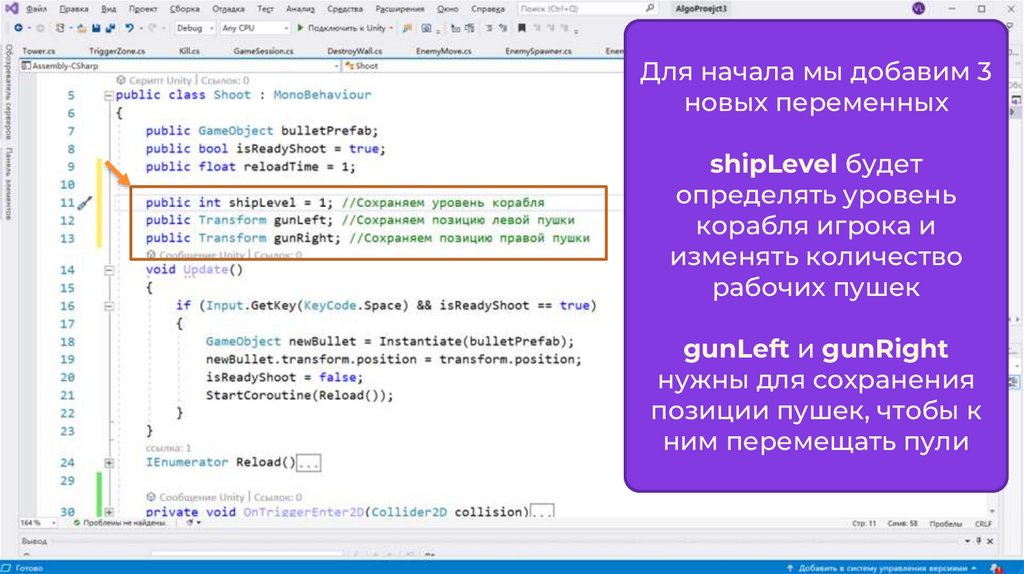Click the bookmark toolbar icon
This screenshot has height=574, width=1024.
pyautogui.click(x=521, y=28)
